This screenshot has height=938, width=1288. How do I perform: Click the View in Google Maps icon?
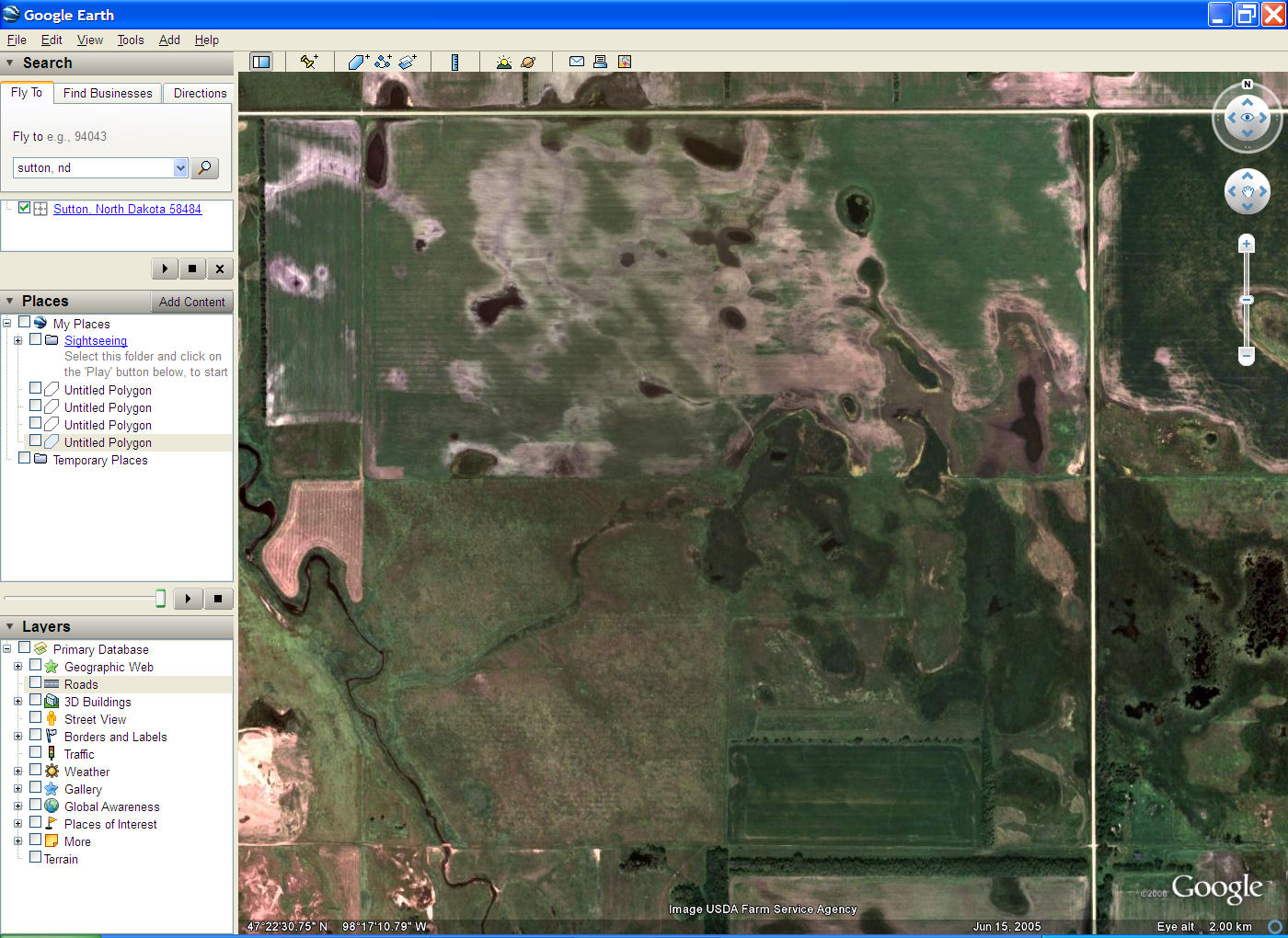[625, 62]
